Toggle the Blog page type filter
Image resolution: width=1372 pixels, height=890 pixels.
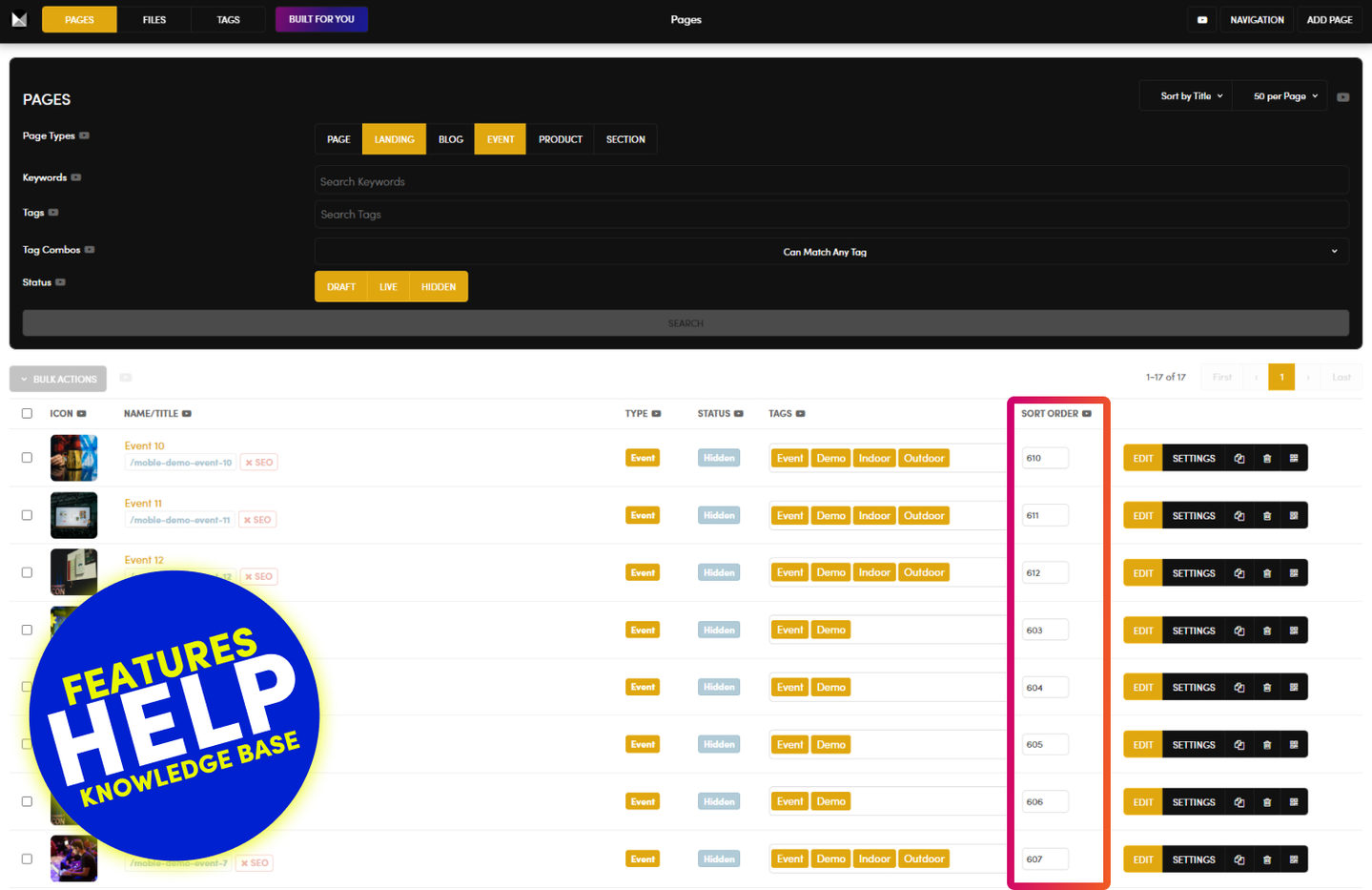tap(450, 139)
